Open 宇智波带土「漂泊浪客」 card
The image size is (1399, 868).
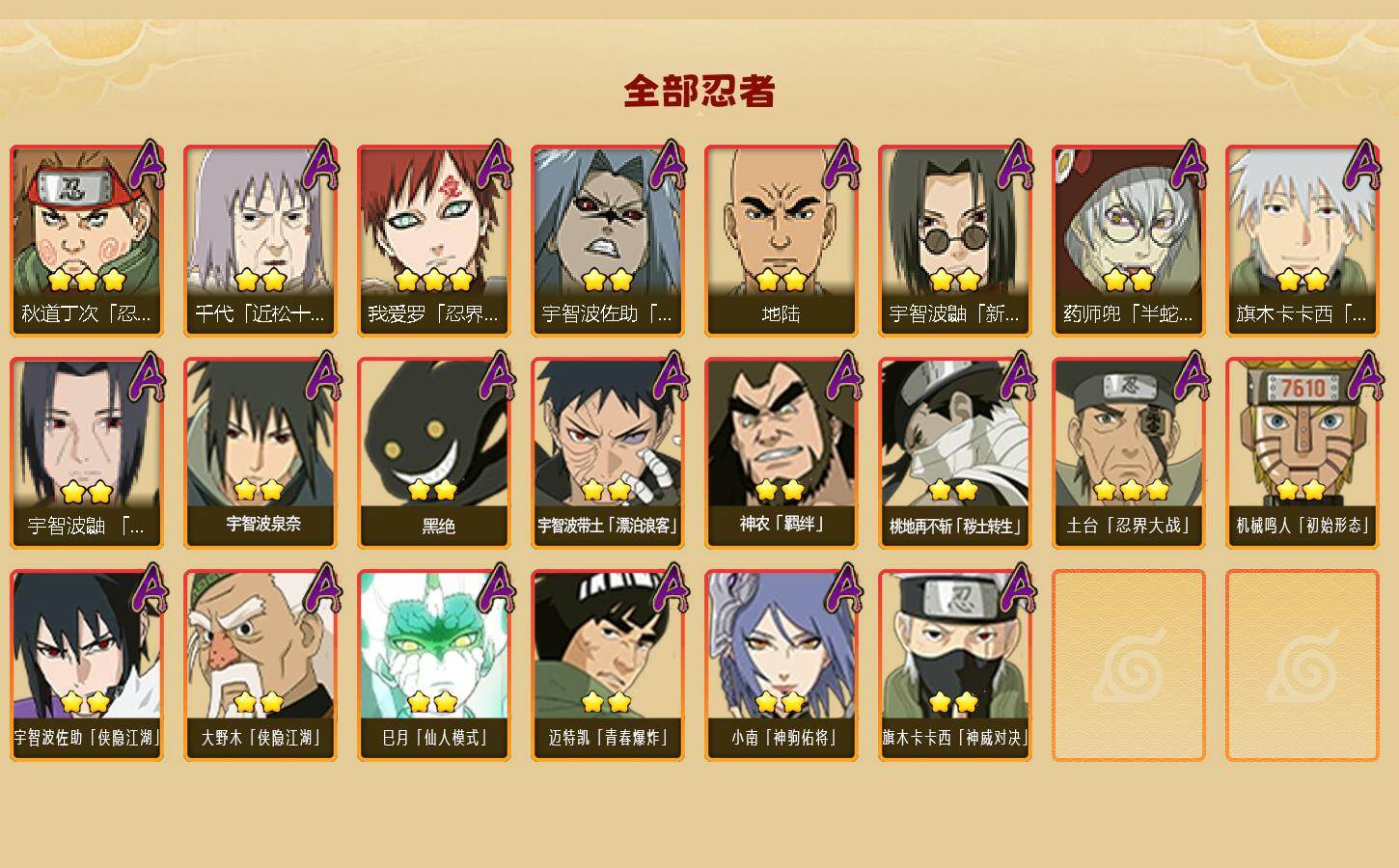608,453
